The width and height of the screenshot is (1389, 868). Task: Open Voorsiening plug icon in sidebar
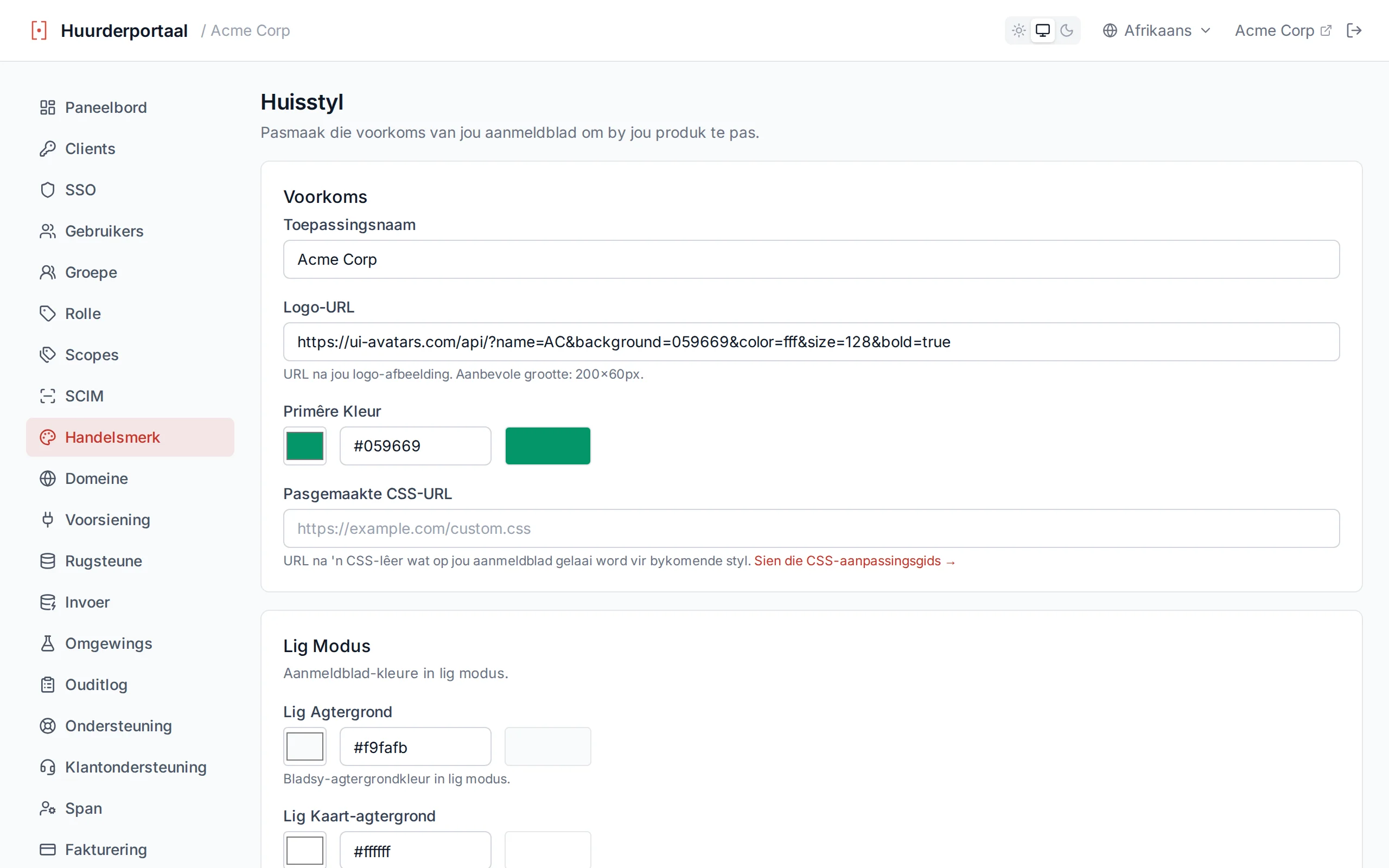click(48, 520)
